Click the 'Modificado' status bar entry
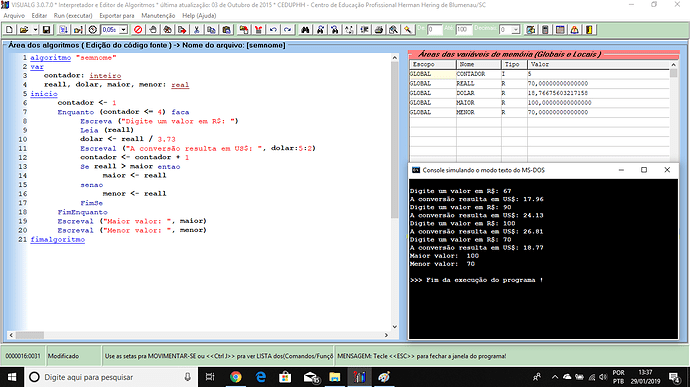Screen dimensions: 690x387 point(63,356)
